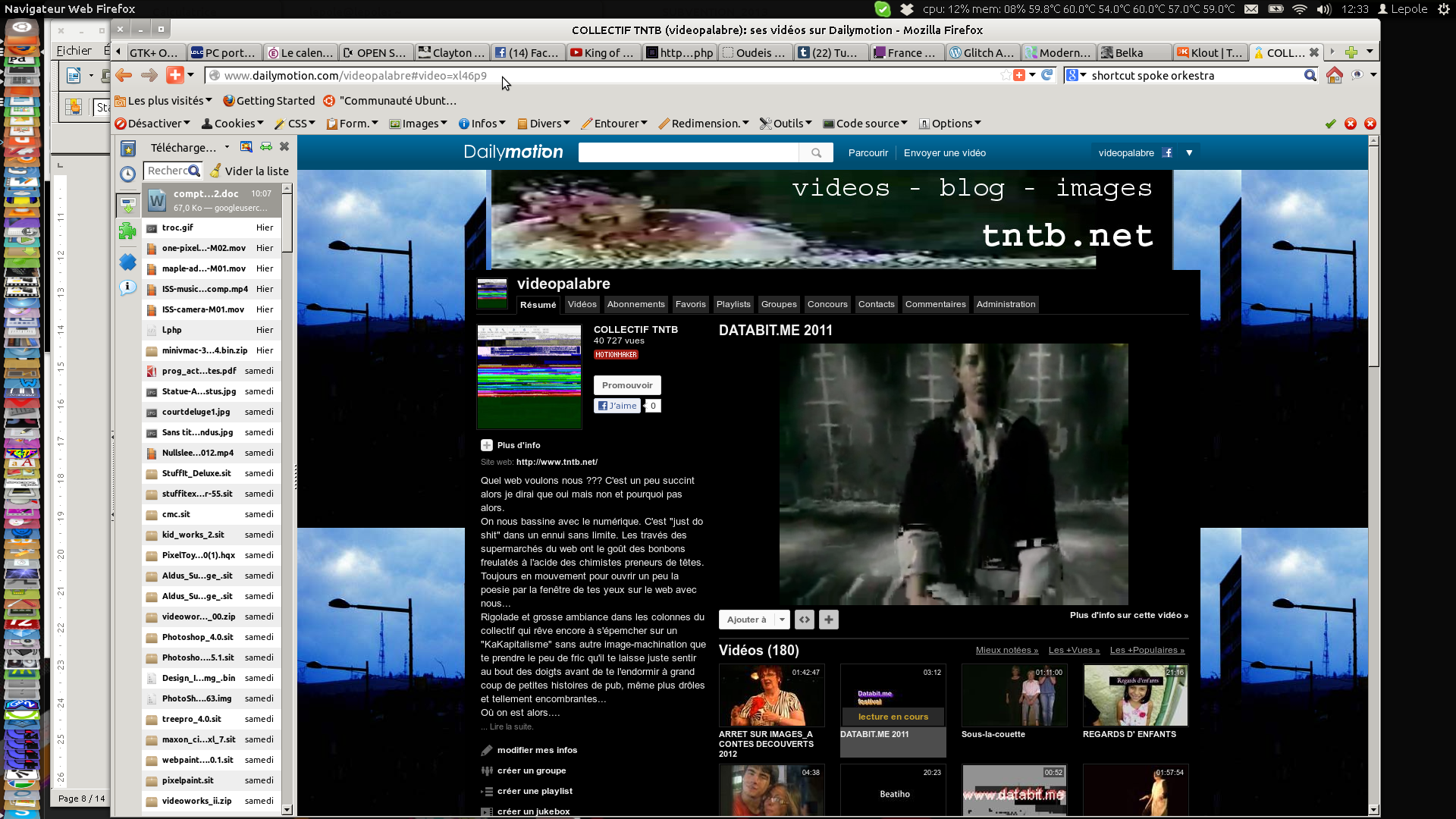Open the Désactiver toolbar dropdown
The height and width of the screenshot is (819, 1456).
click(x=152, y=124)
